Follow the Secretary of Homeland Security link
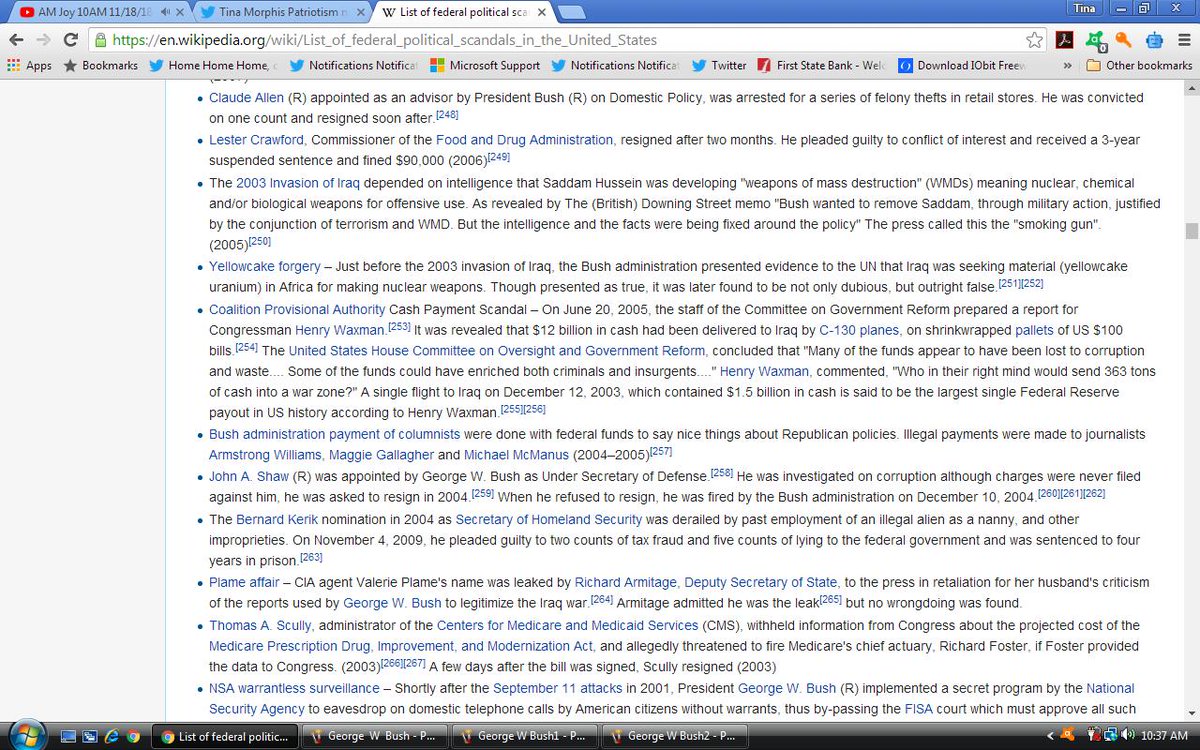The width and height of the screenshot is (1200, 750). coord(549,520)
